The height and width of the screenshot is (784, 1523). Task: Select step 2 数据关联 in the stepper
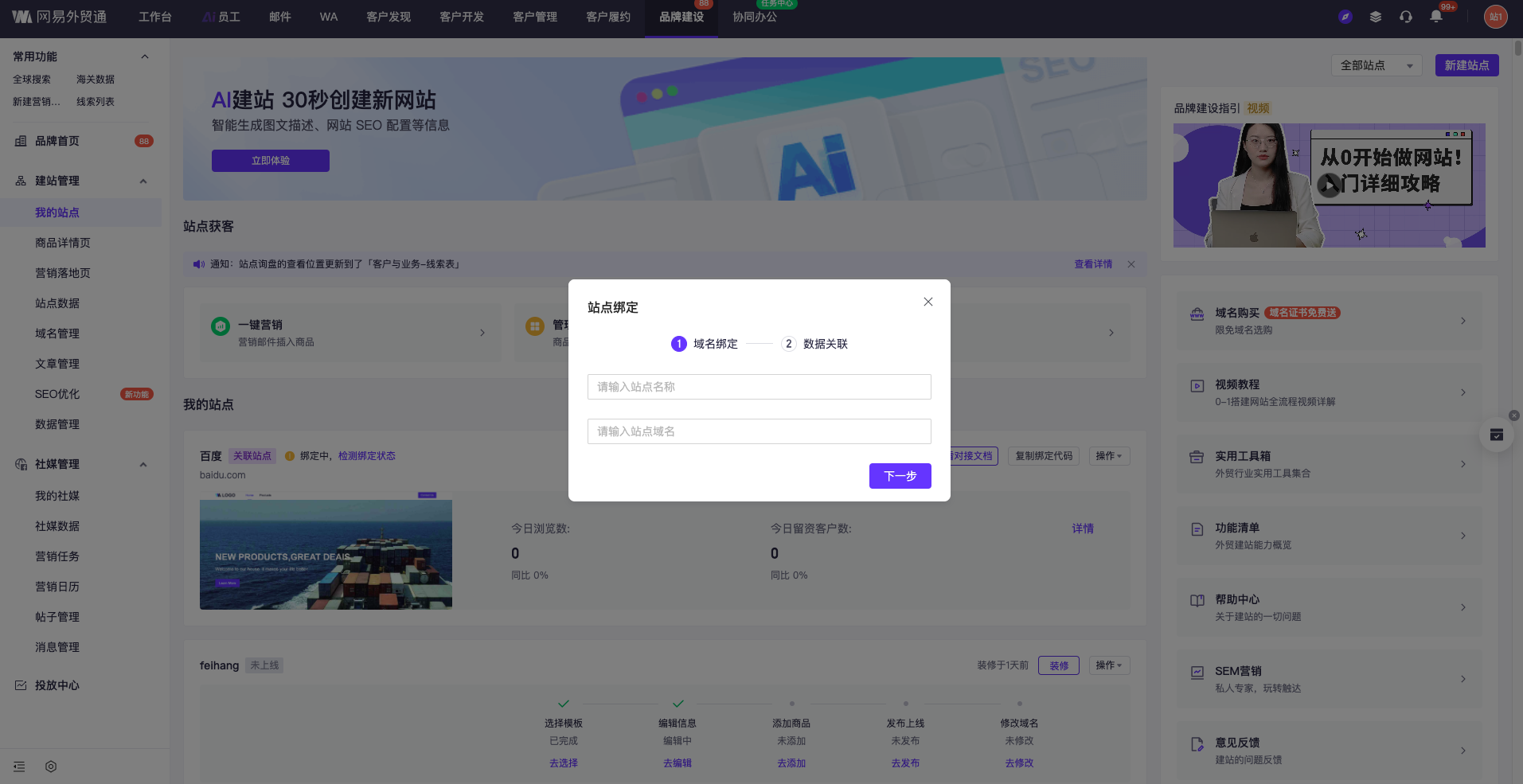(814, 344)
